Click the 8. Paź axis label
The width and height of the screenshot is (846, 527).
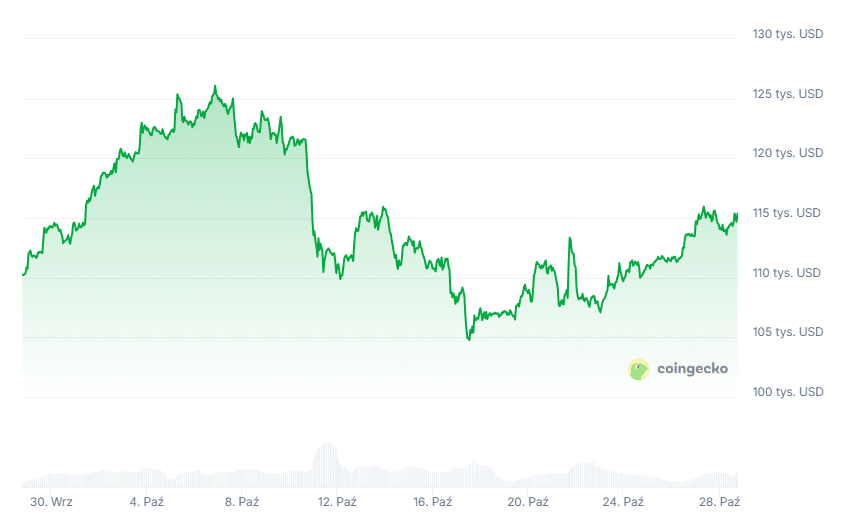(x=242, y=502)
